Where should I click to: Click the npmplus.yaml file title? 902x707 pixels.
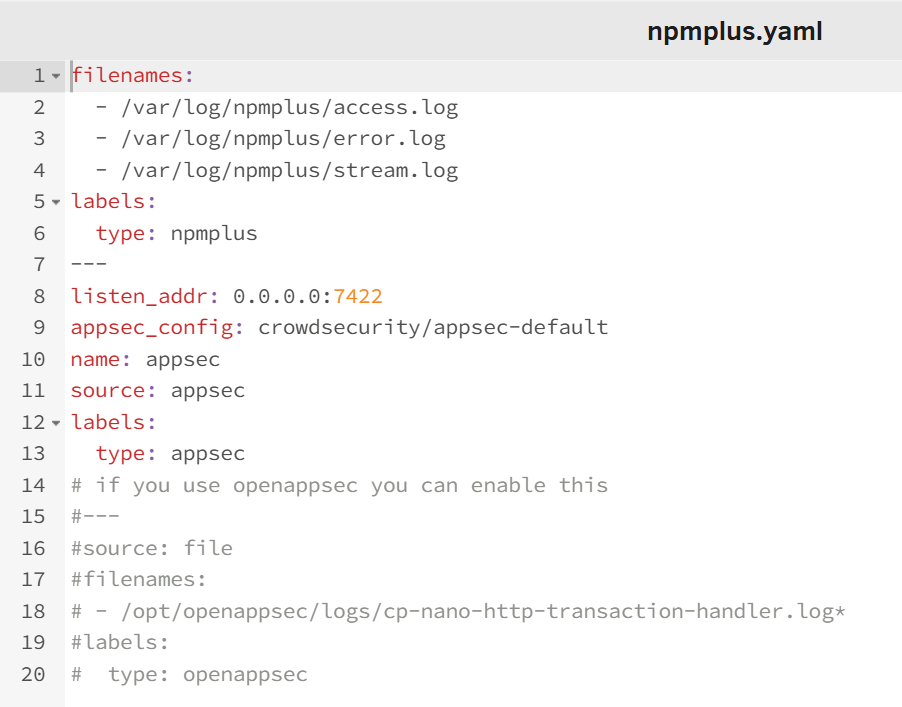(735, 32)
